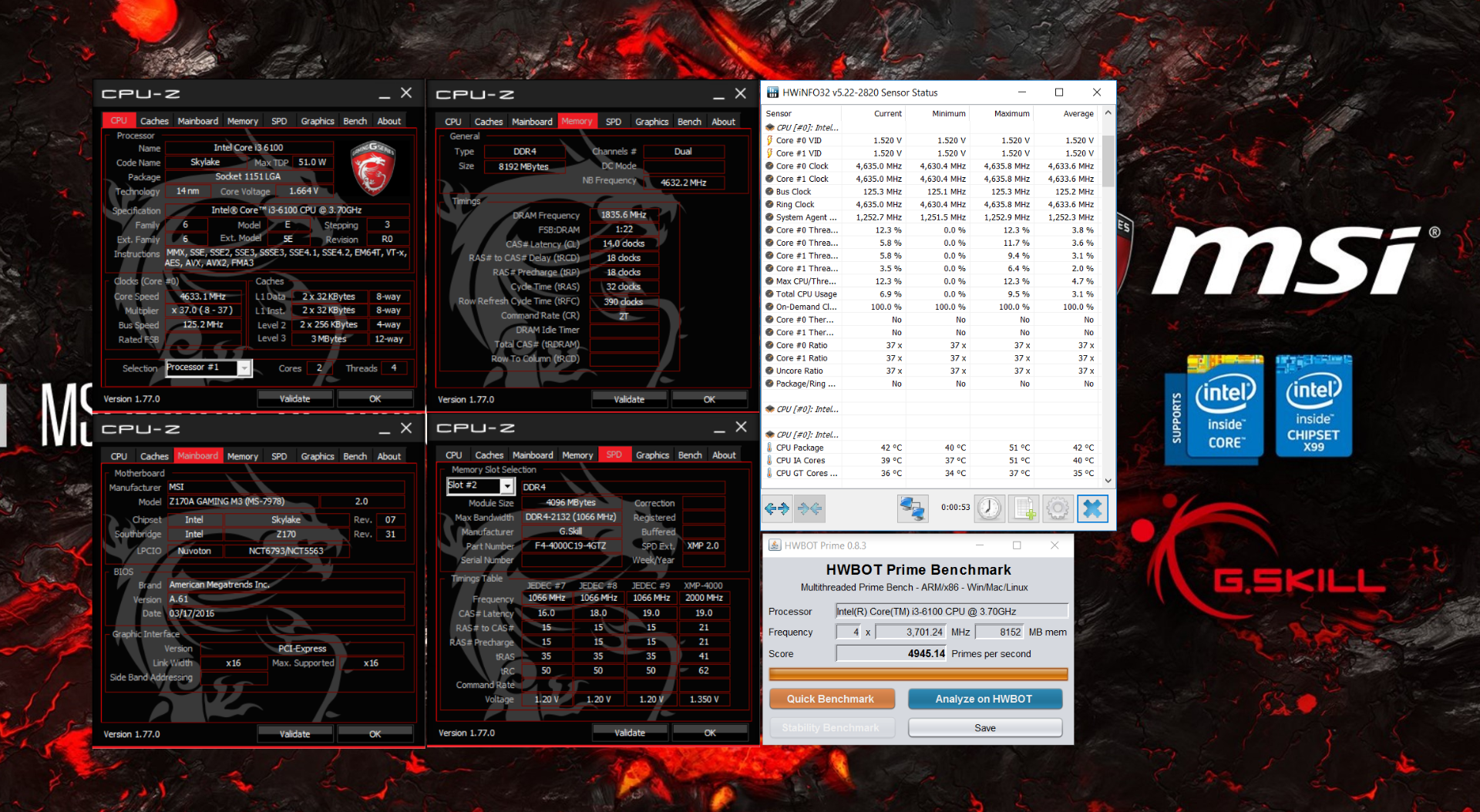
Task: Click the Save button in HWBOT Prime
Action: [x=984, y=728]
